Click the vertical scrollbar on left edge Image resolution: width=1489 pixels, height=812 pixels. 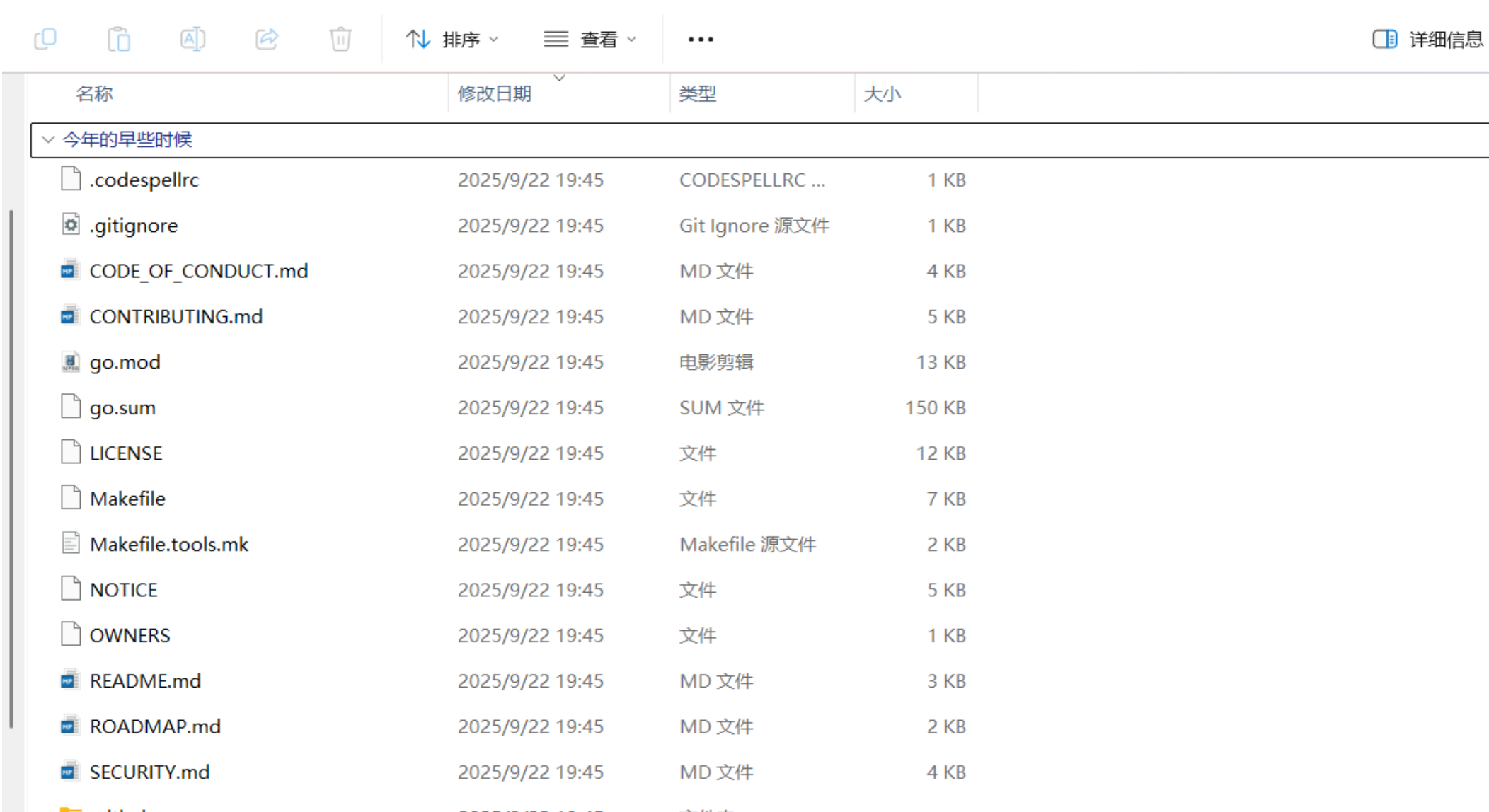(11, 467)
